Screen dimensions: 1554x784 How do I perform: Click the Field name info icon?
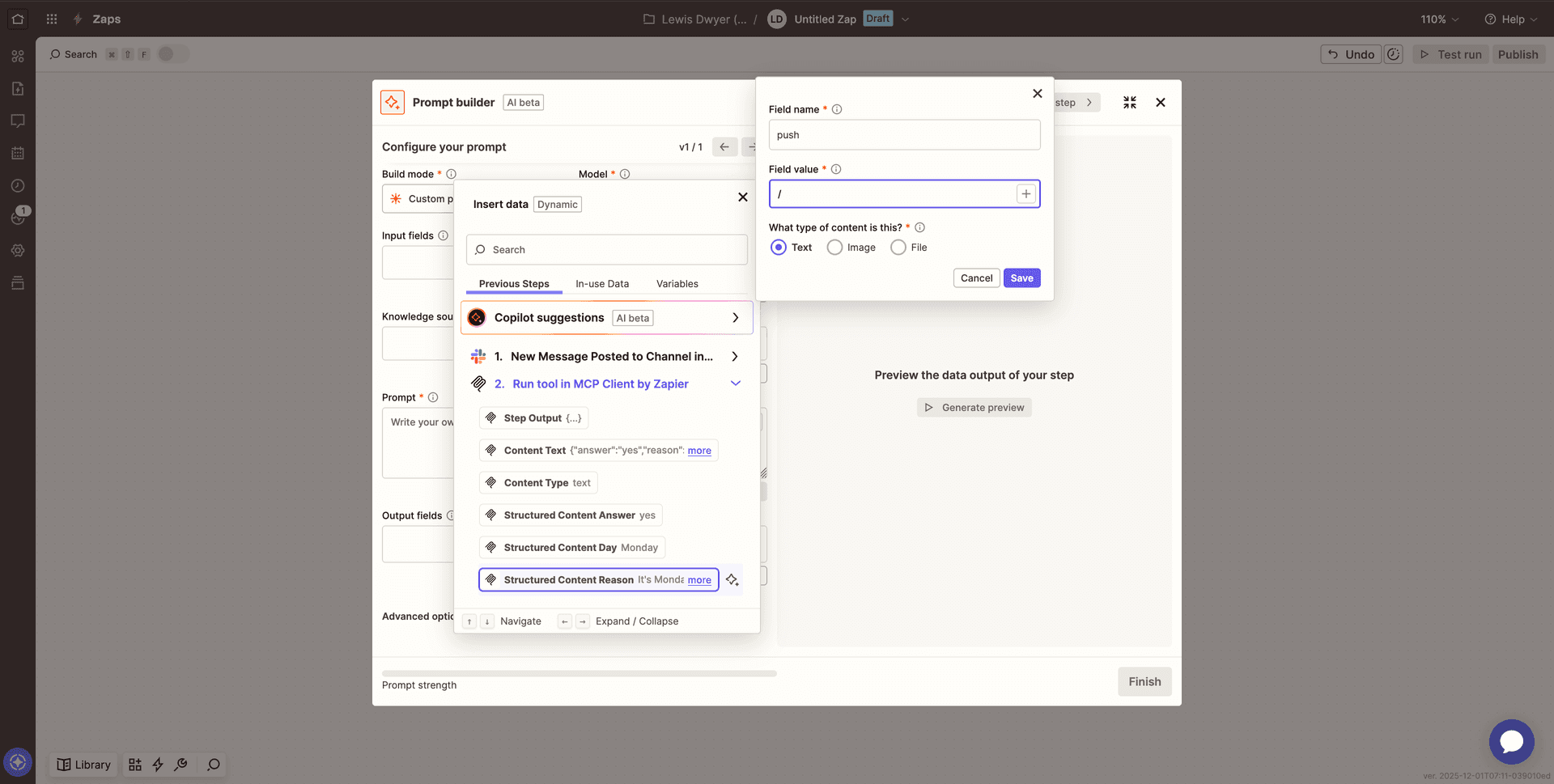point(837,109)
